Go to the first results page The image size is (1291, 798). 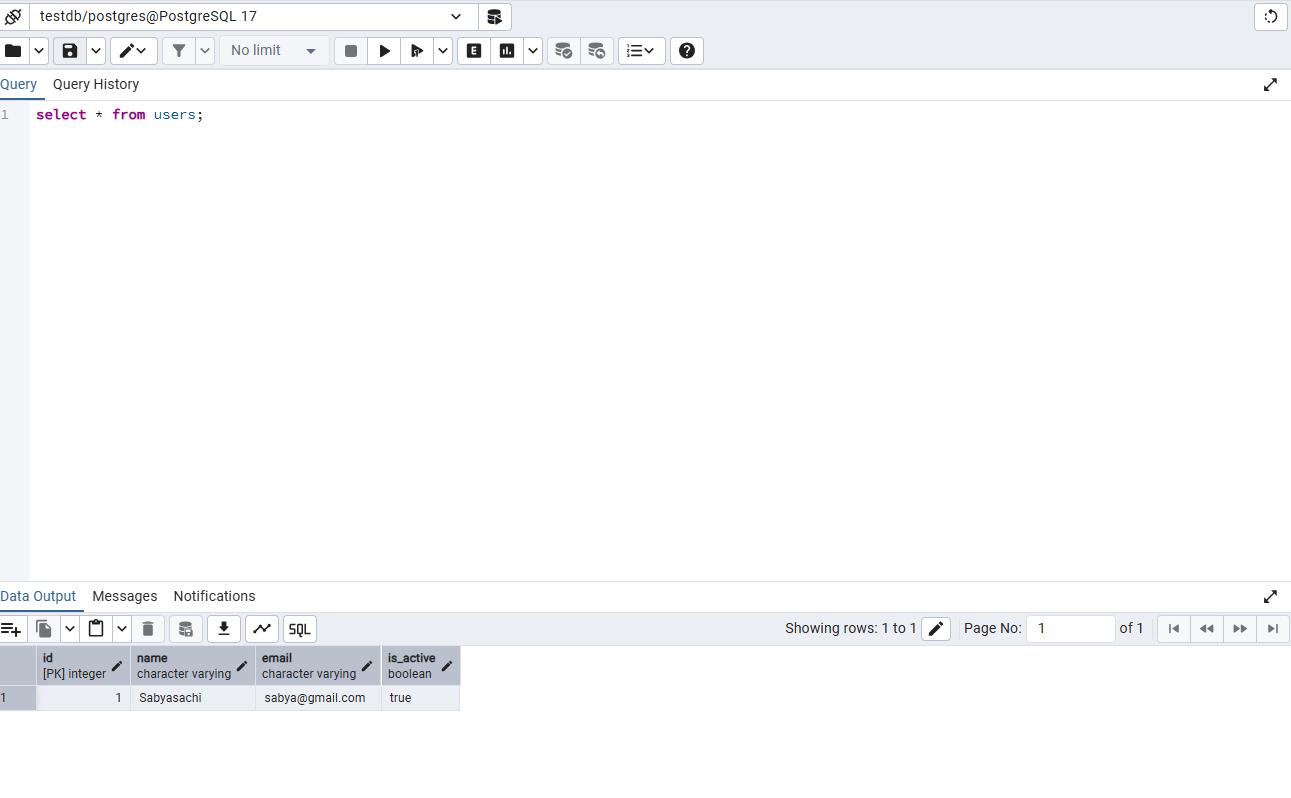pyautogui.click(x=1174, y=629)
